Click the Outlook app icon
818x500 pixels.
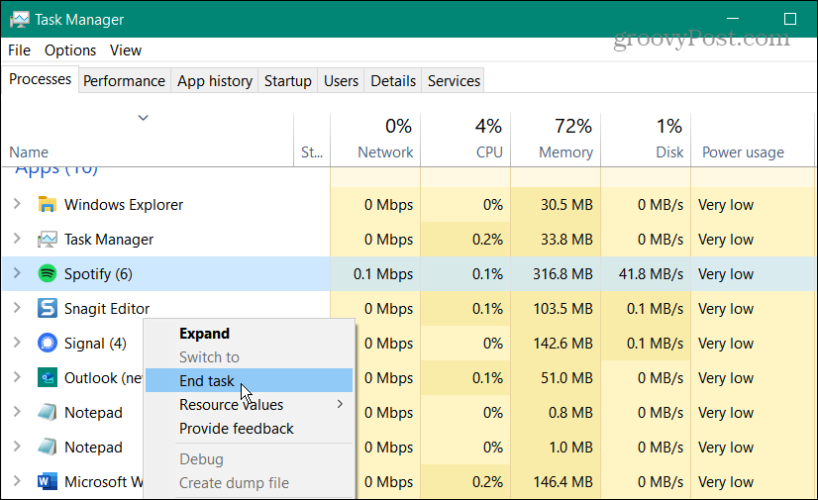tap(47, 378)
